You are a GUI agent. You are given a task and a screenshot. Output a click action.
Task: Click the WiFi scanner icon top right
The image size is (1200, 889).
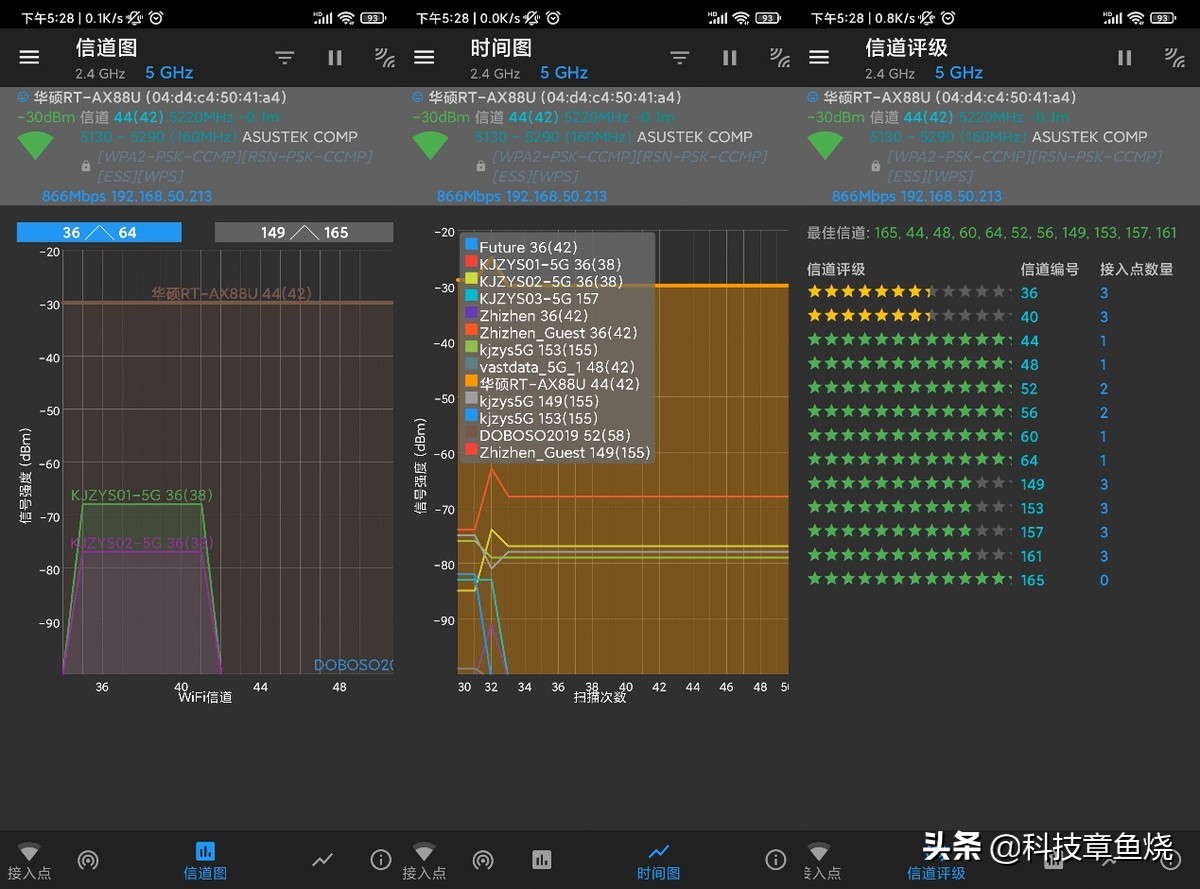pyautogui.click(x=385, y=57)
